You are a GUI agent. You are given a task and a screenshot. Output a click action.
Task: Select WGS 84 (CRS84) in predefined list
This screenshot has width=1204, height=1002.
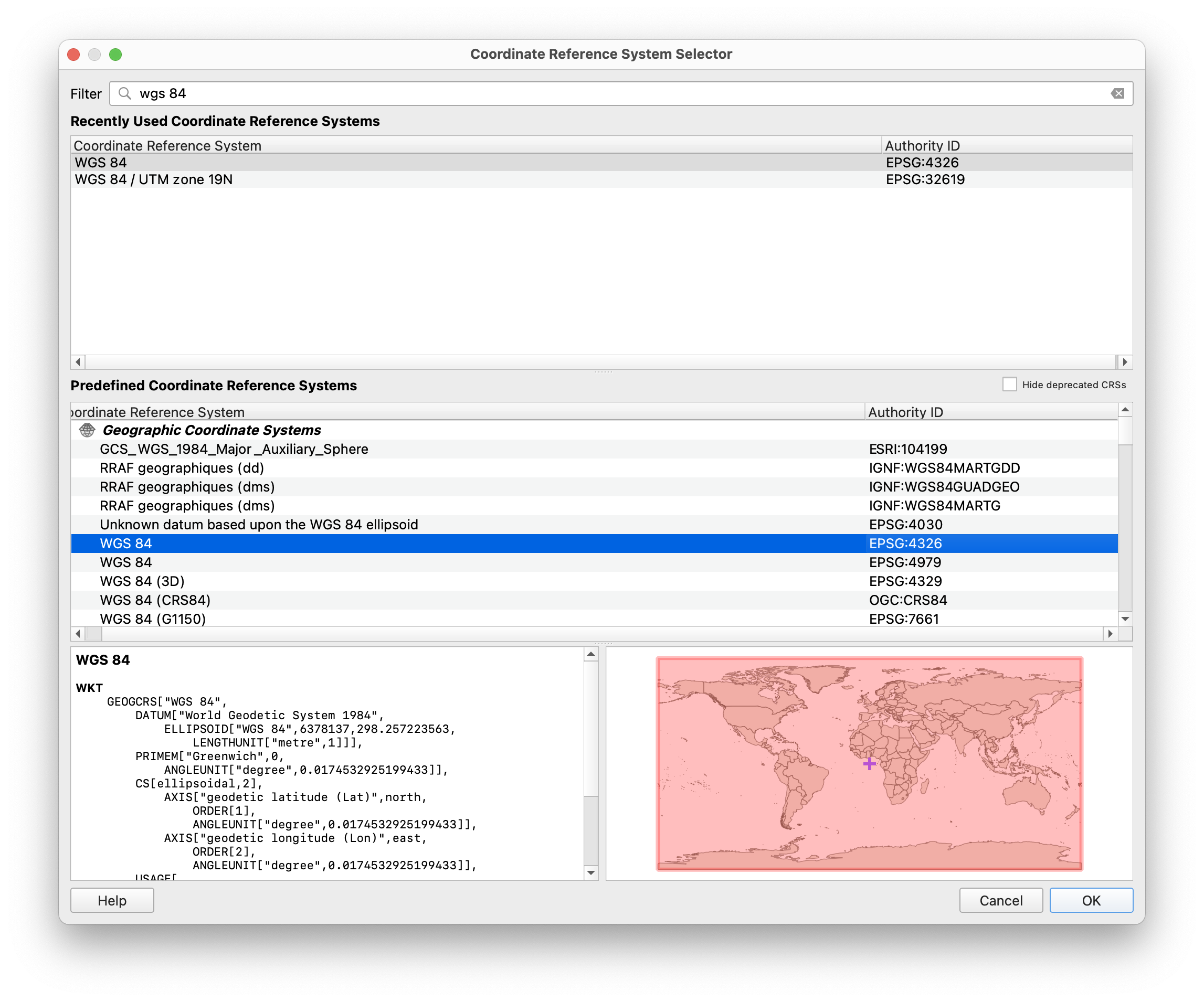coord(155,600)
